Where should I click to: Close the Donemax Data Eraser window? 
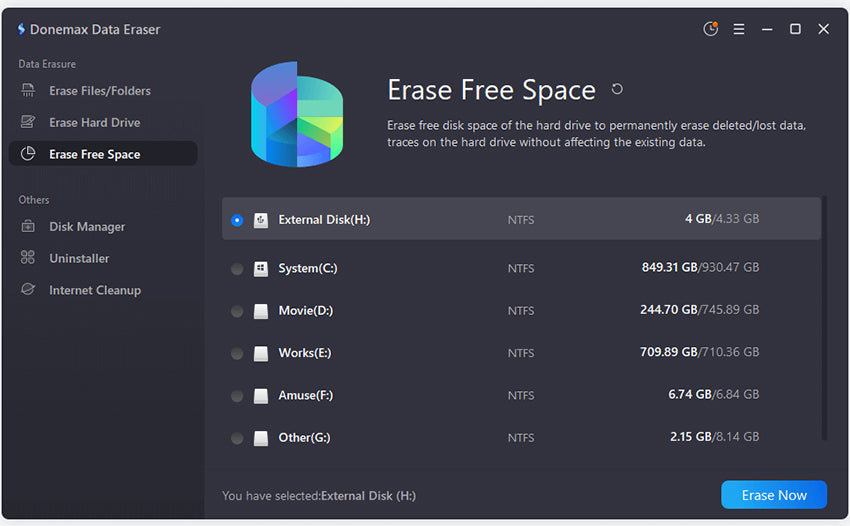[x=823, y=29]
